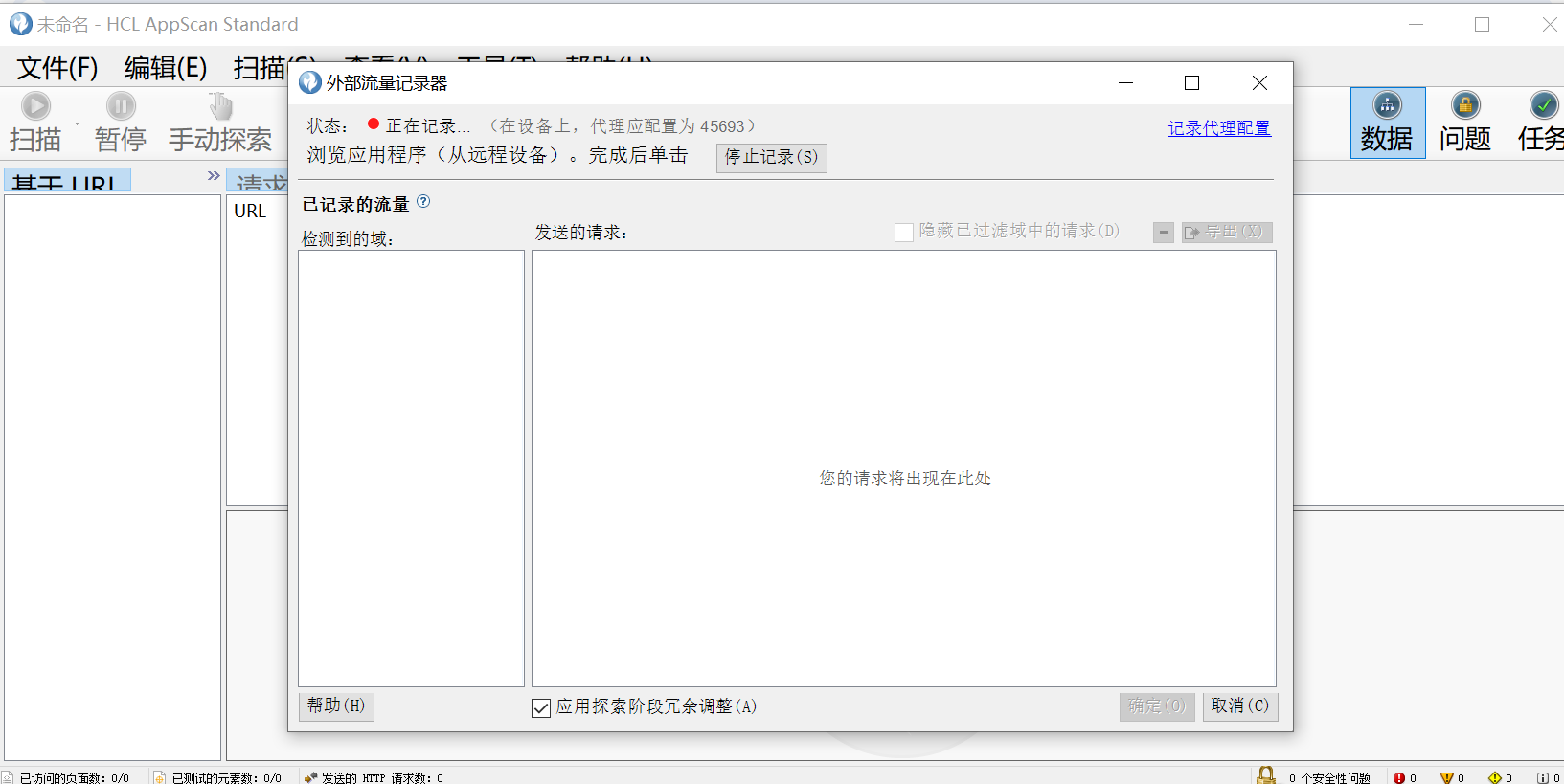This screenshot has height=784, width=1564.
Task: Open the 文件(F) menu
Action: tap(57, 67)
